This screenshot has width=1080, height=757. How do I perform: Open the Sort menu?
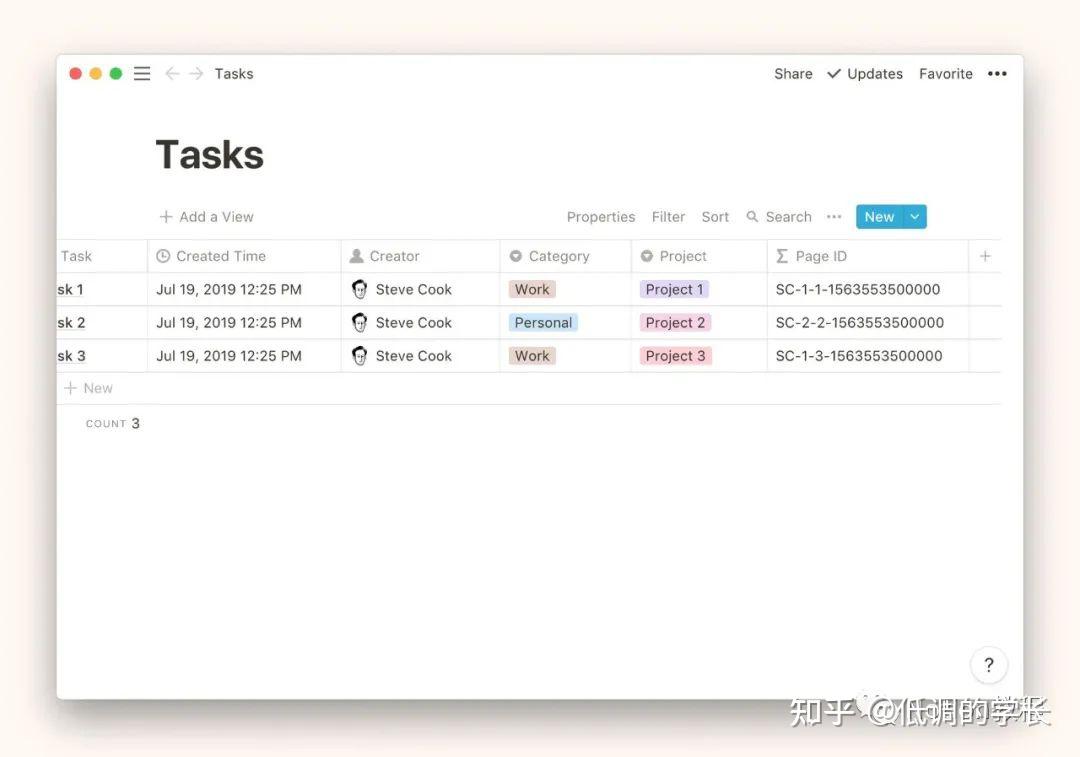[715, 217]
